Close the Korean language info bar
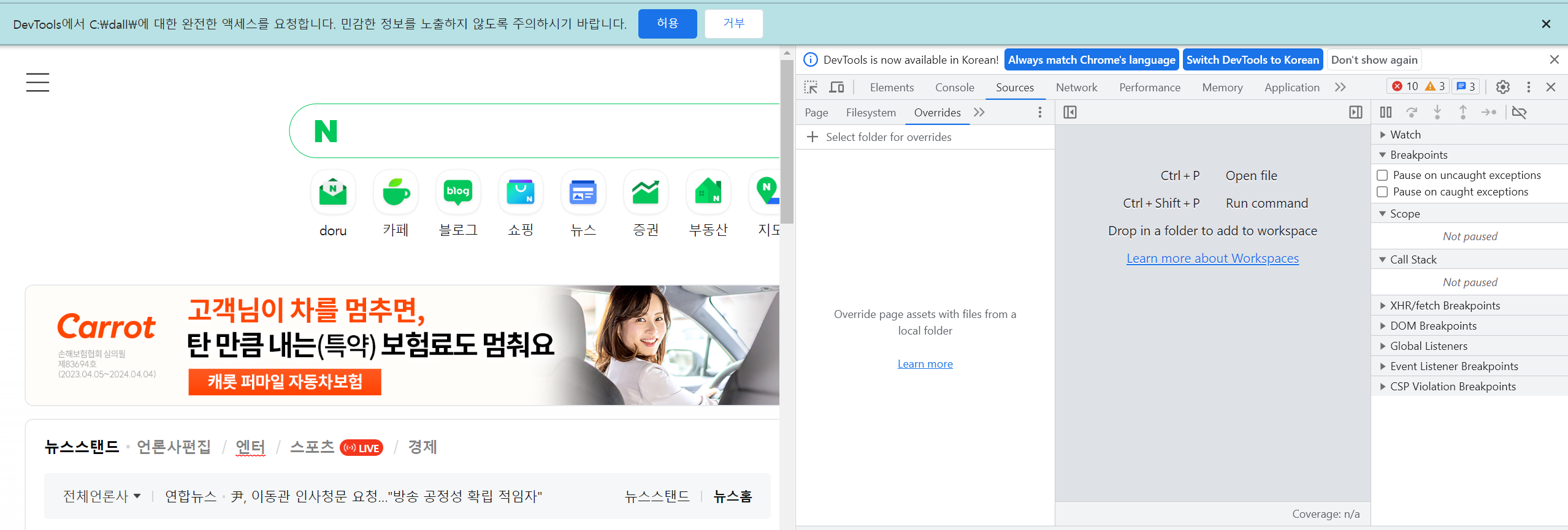 coord(1554,59)
